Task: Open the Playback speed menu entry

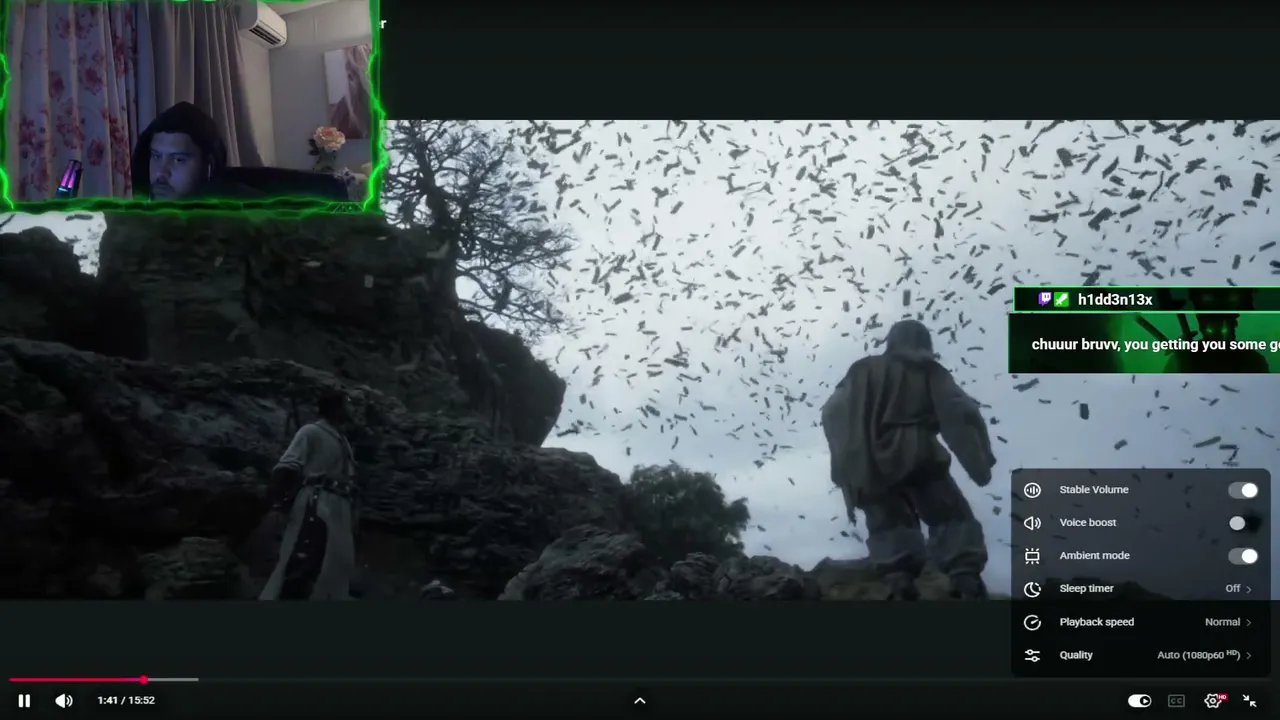Action: [x=1141, y=622]
